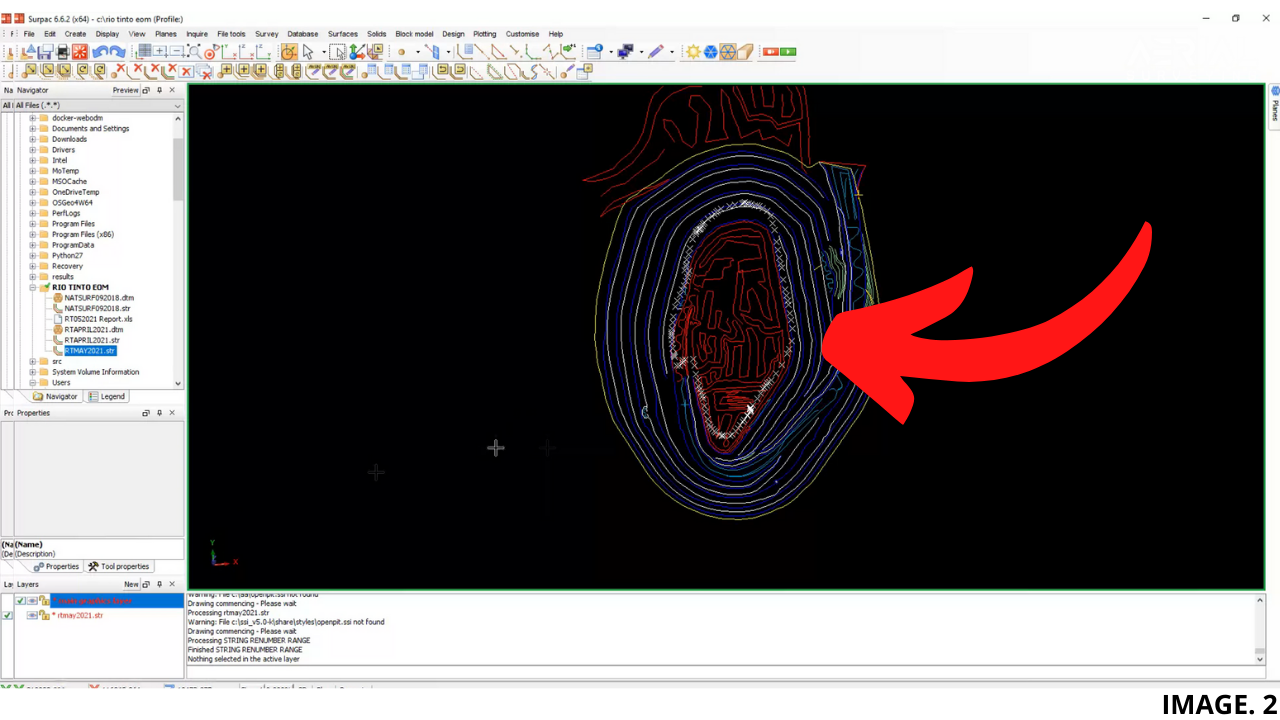
Task: Switch to the Tool properties tab
Action: [118, 567]
